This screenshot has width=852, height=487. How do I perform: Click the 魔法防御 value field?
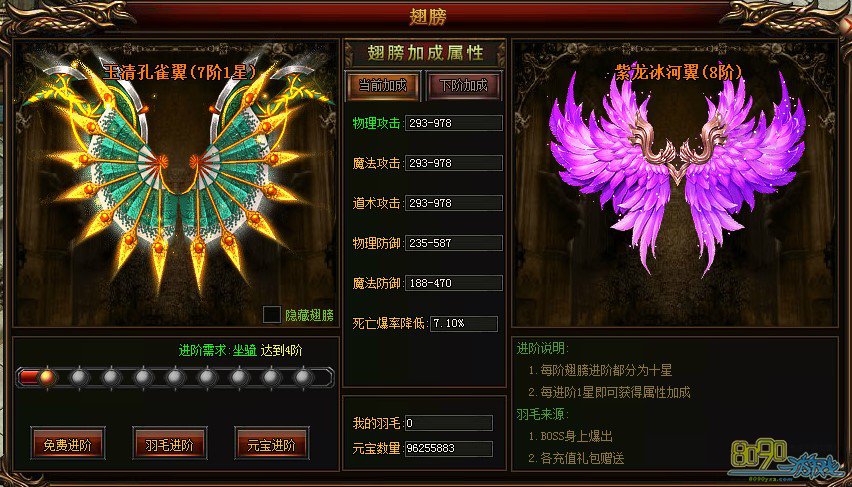[454, 283]
